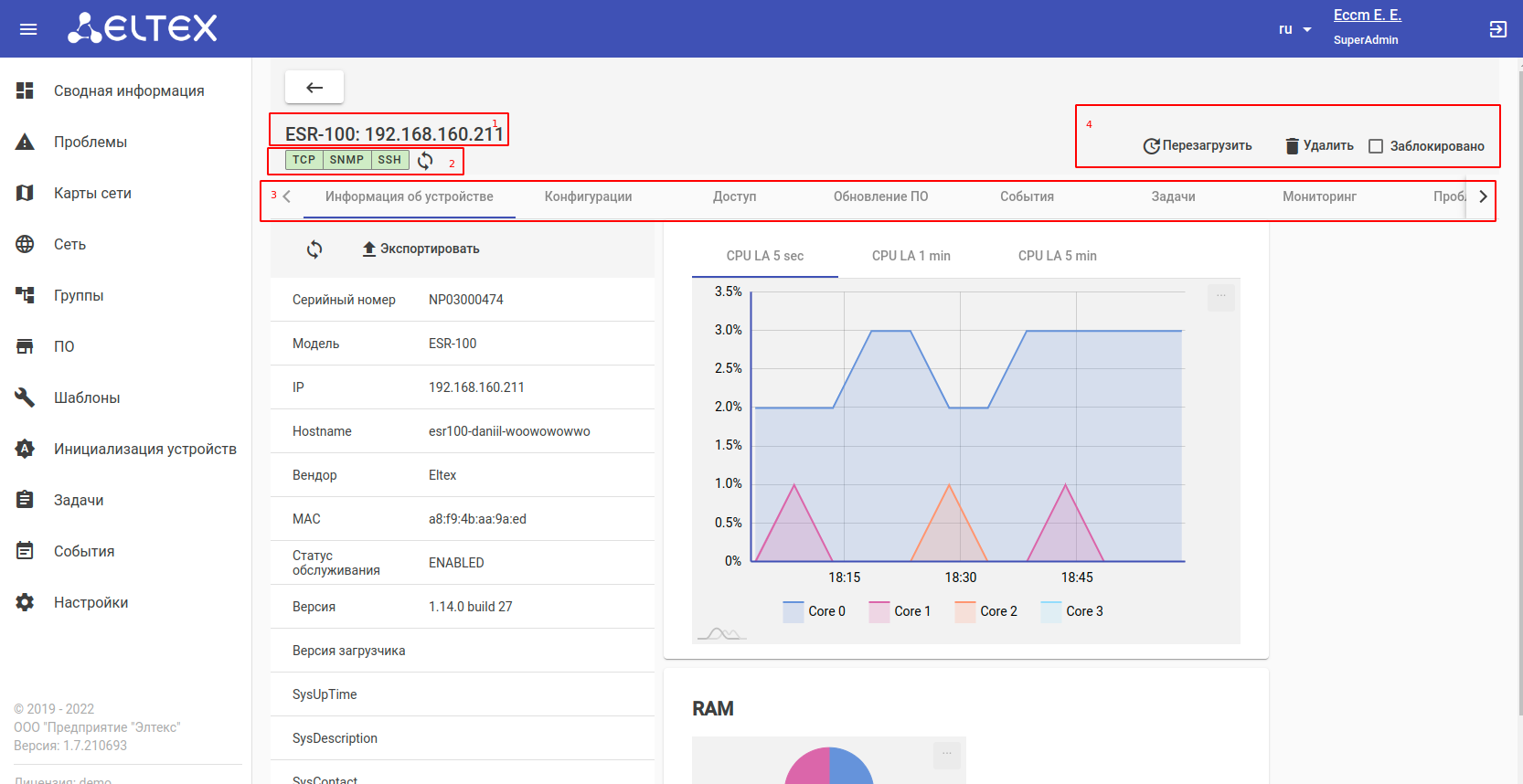The image size is (1523, 784).
Task: Click the logout icon in header
Action: pyautogui.click(x=1497, y=29)
